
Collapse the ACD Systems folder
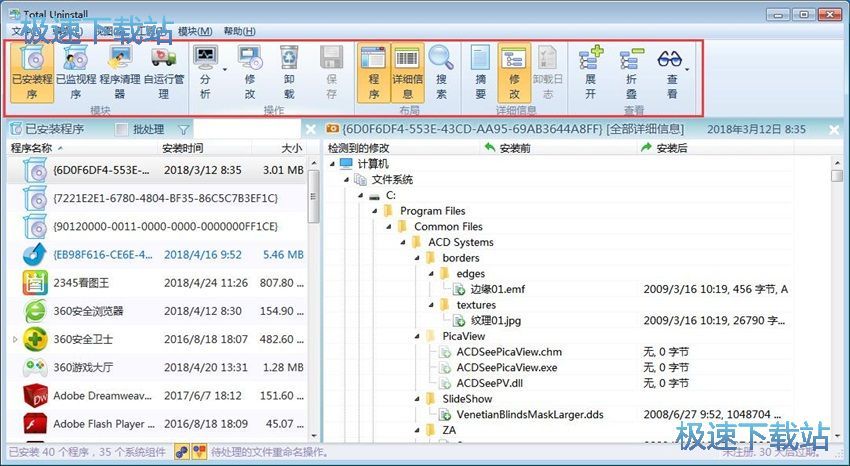[403, 242]
